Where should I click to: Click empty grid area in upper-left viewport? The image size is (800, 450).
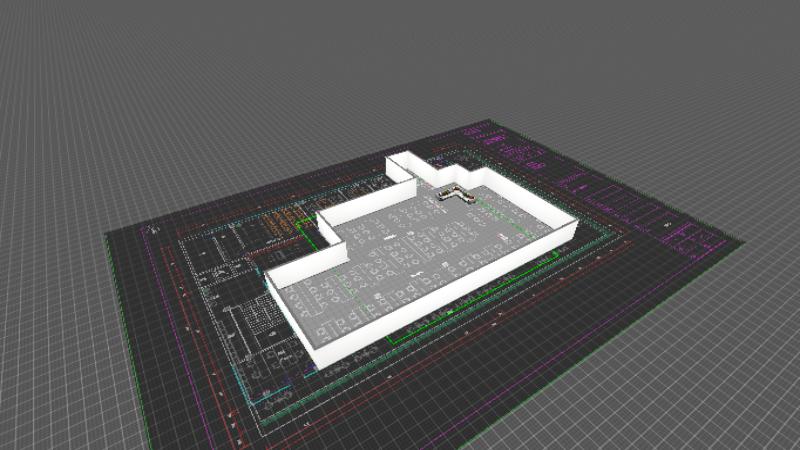pos(120,80)
